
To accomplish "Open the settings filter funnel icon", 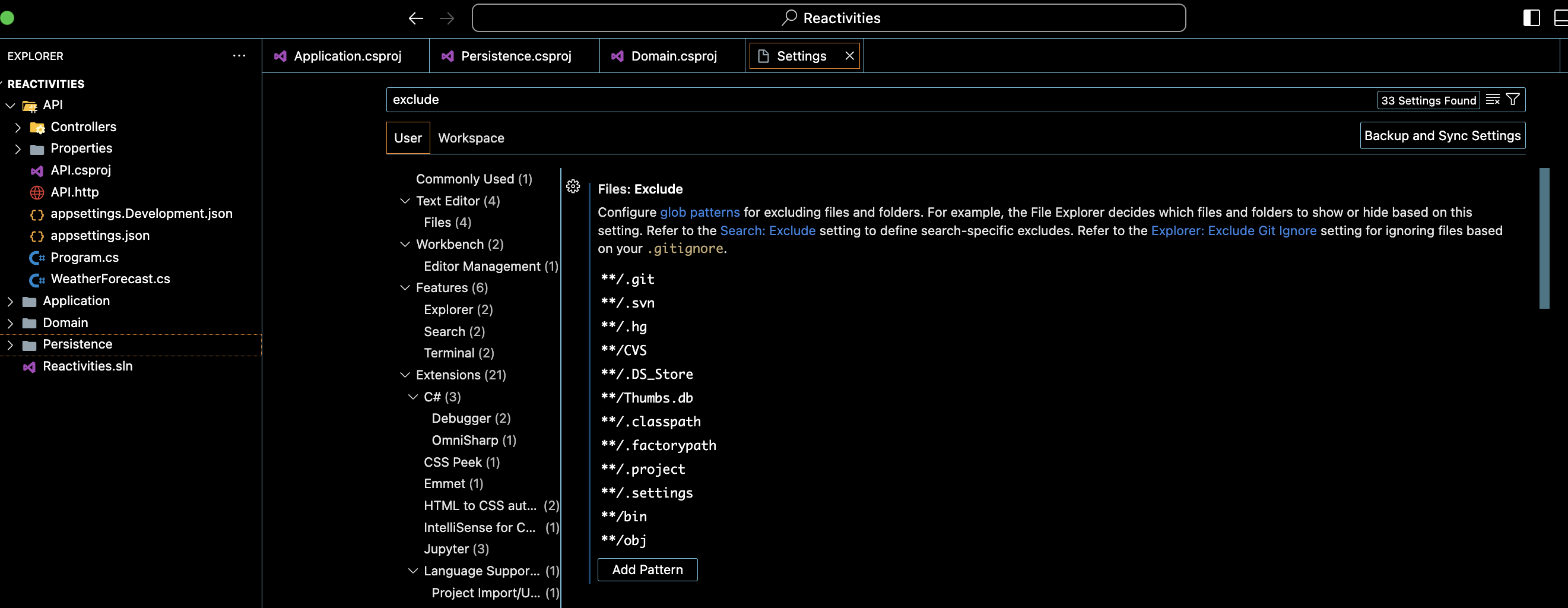I will (1513, 100).
